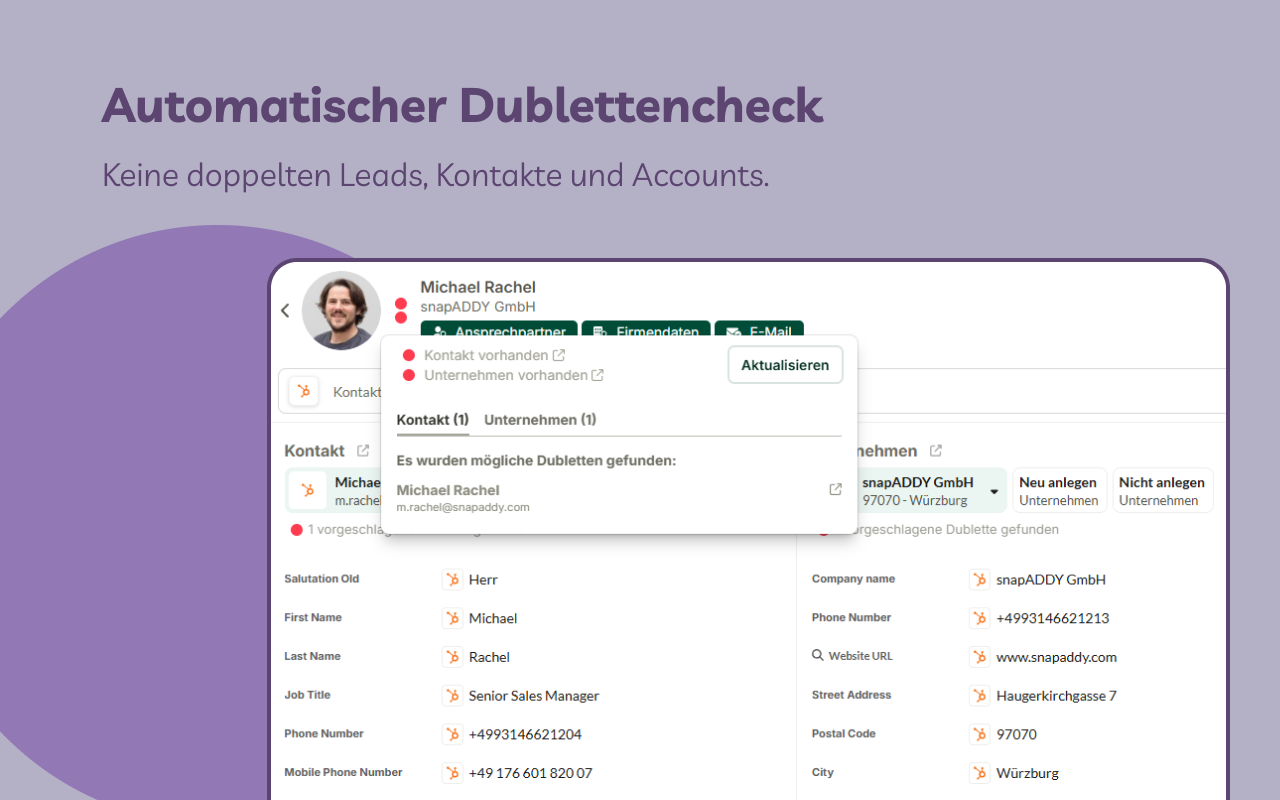Open Michael Rachel's profile photo
Image resolution: width=1280 pixels, height=800 pixels.
pos(341,310)
